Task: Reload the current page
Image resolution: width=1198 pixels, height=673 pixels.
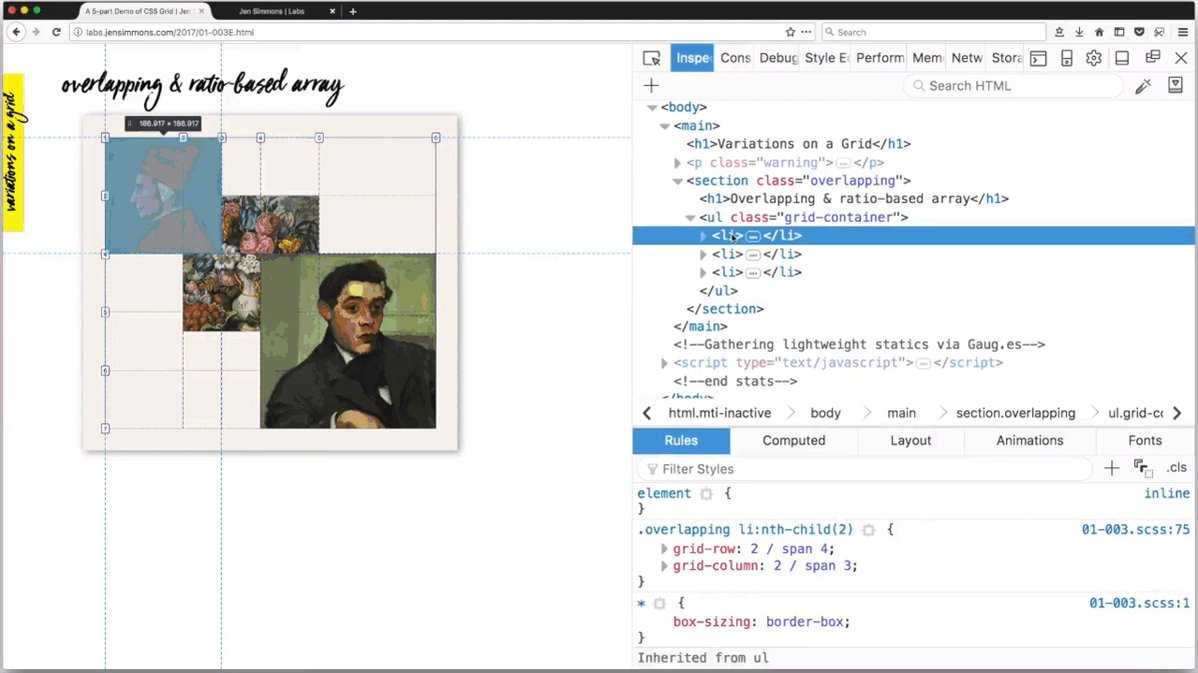Action: click(x=56, y=32)
